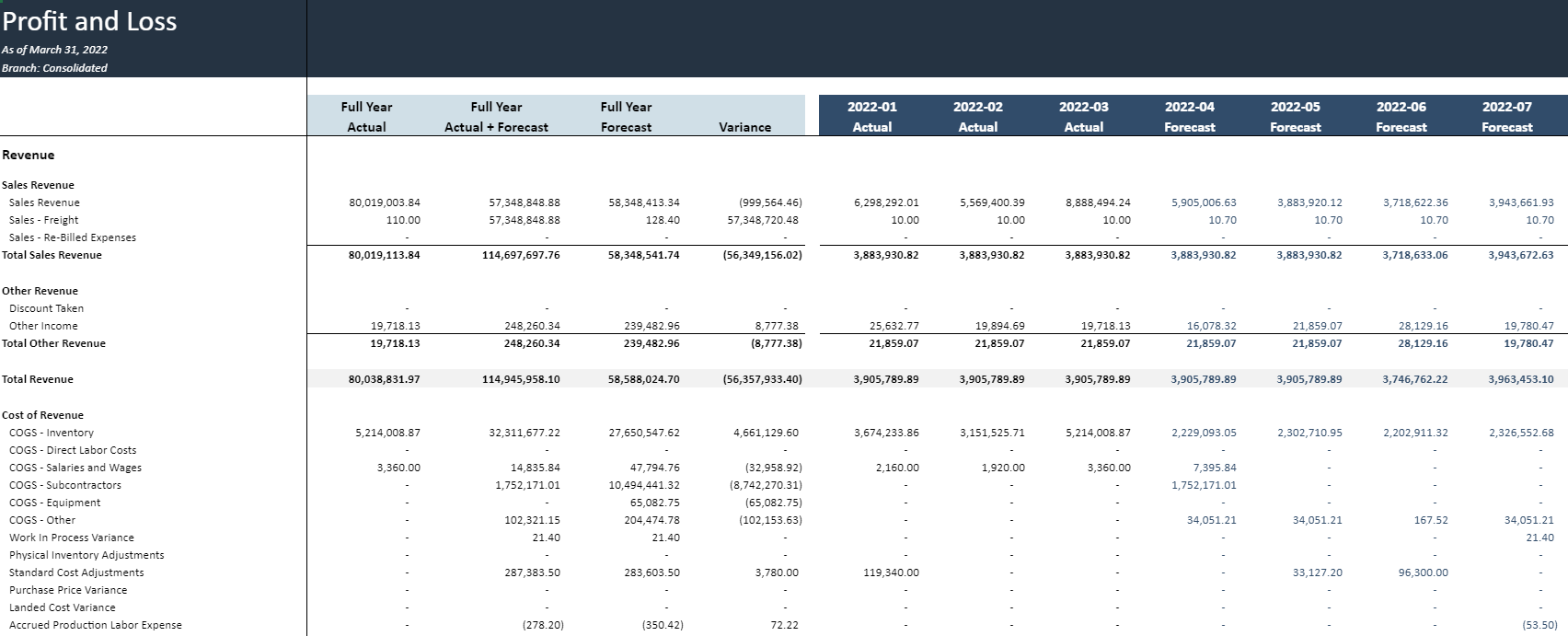Select the Total Revenue Variance cell (56,357,933.40)
This screenshot has width=1568, height=636.
point(762,379)
